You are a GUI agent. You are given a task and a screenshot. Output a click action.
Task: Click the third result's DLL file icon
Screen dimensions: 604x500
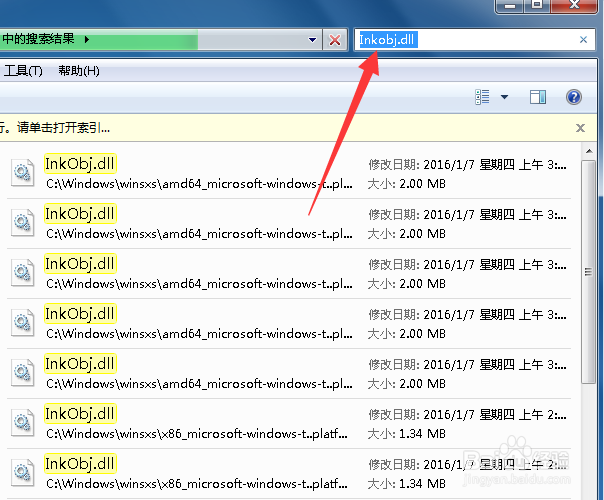point(22,272)
